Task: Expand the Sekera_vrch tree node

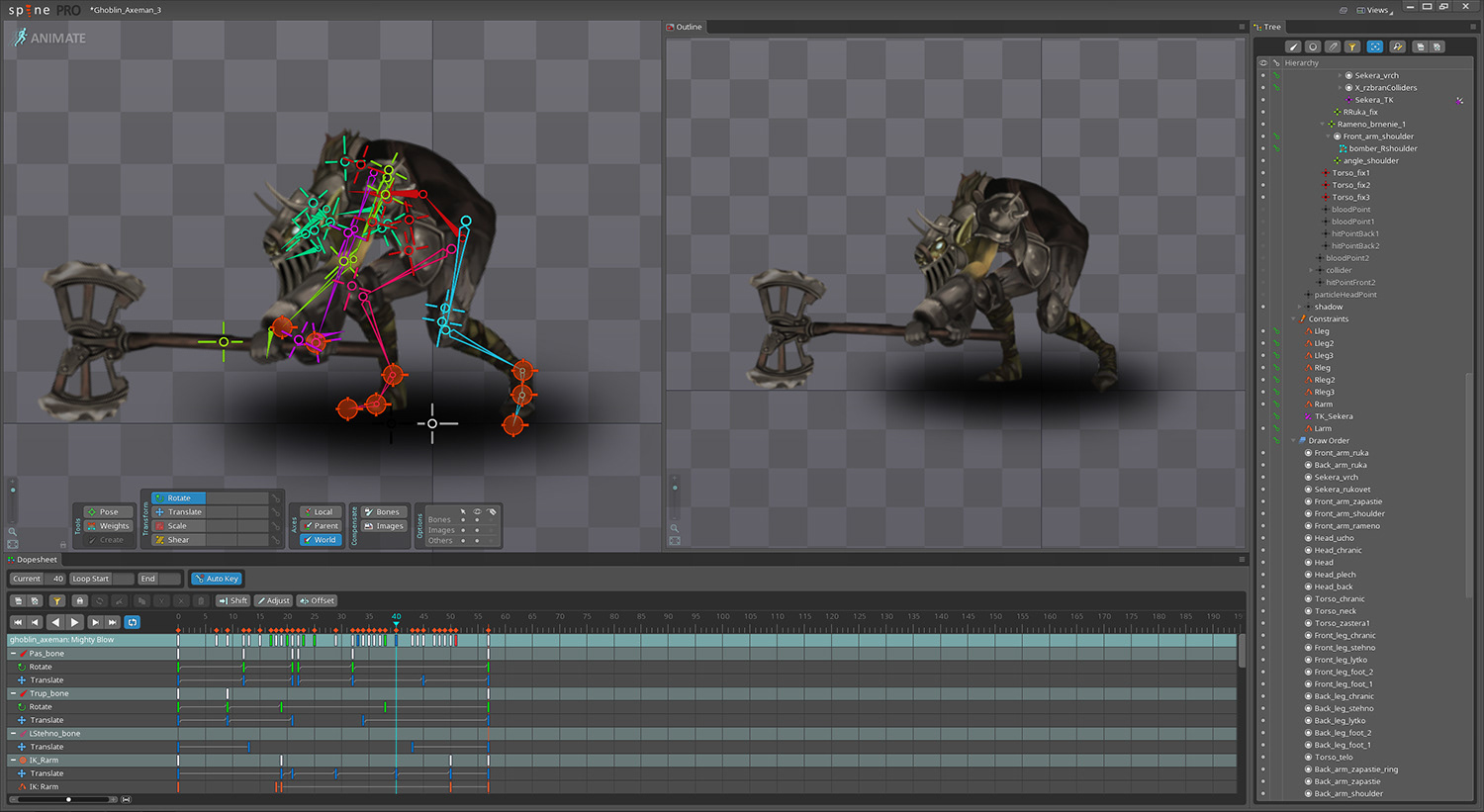Action: (1340, 75)
